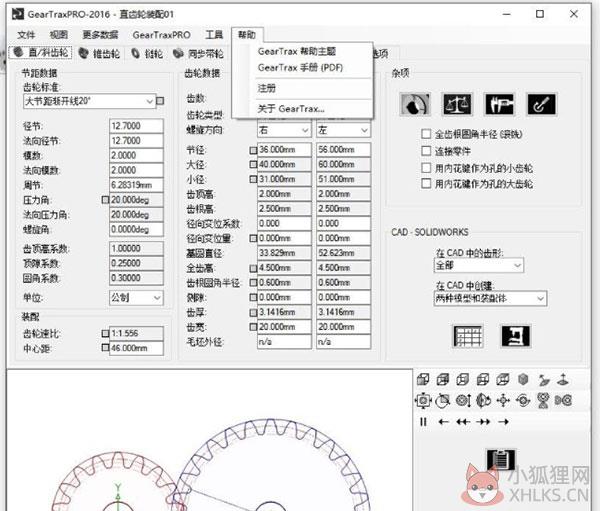Click the gear center vertical arrows icon

[x=463, y=401]
